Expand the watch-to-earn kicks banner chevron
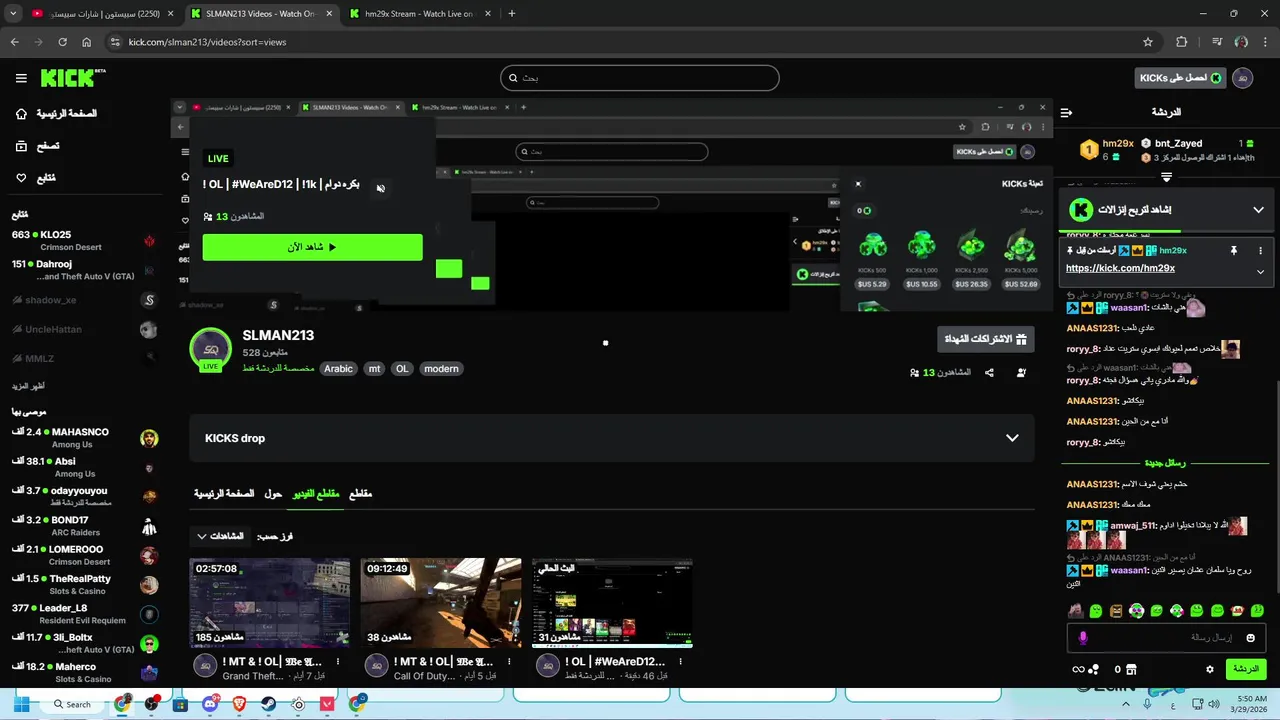1280x720 pixels. click(x=1258, y=210)
